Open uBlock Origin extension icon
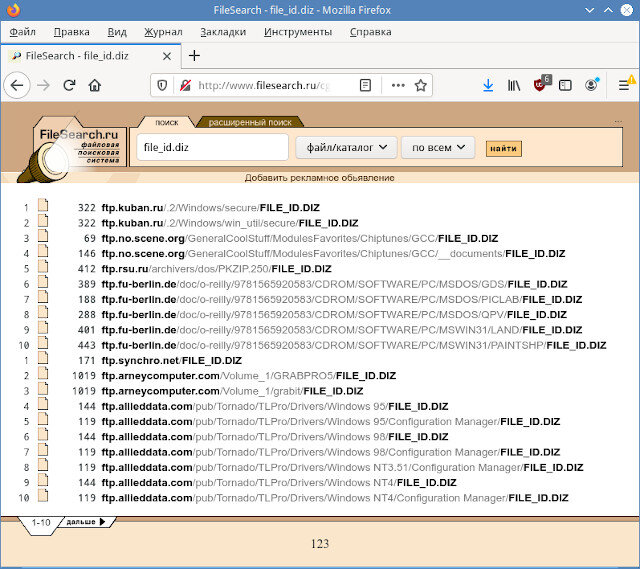This screenshot has height=569, width=640. [x=541, y=84]
